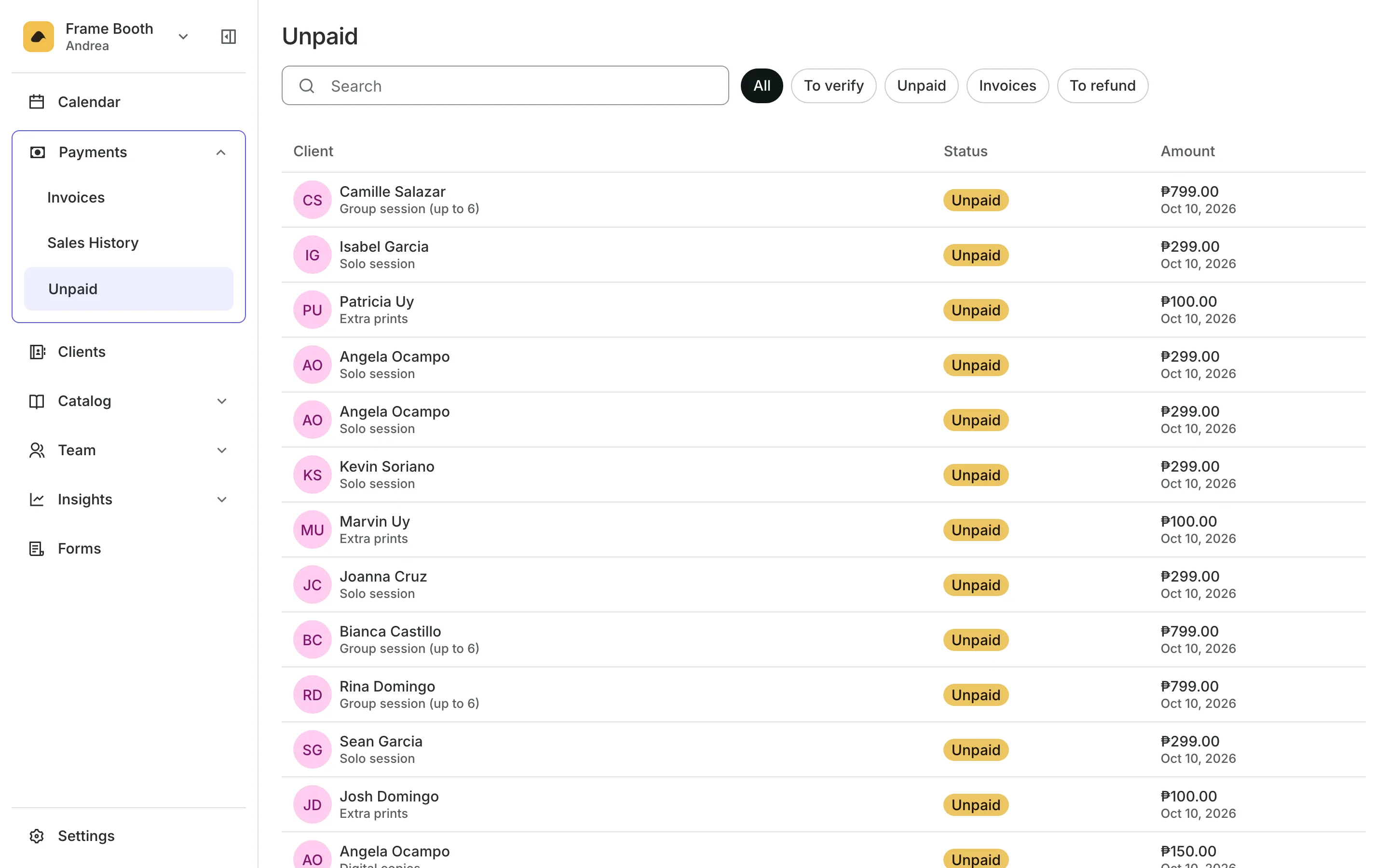Collapse the sidebar panel icon

pyautogui.click(x=229, y=37)
